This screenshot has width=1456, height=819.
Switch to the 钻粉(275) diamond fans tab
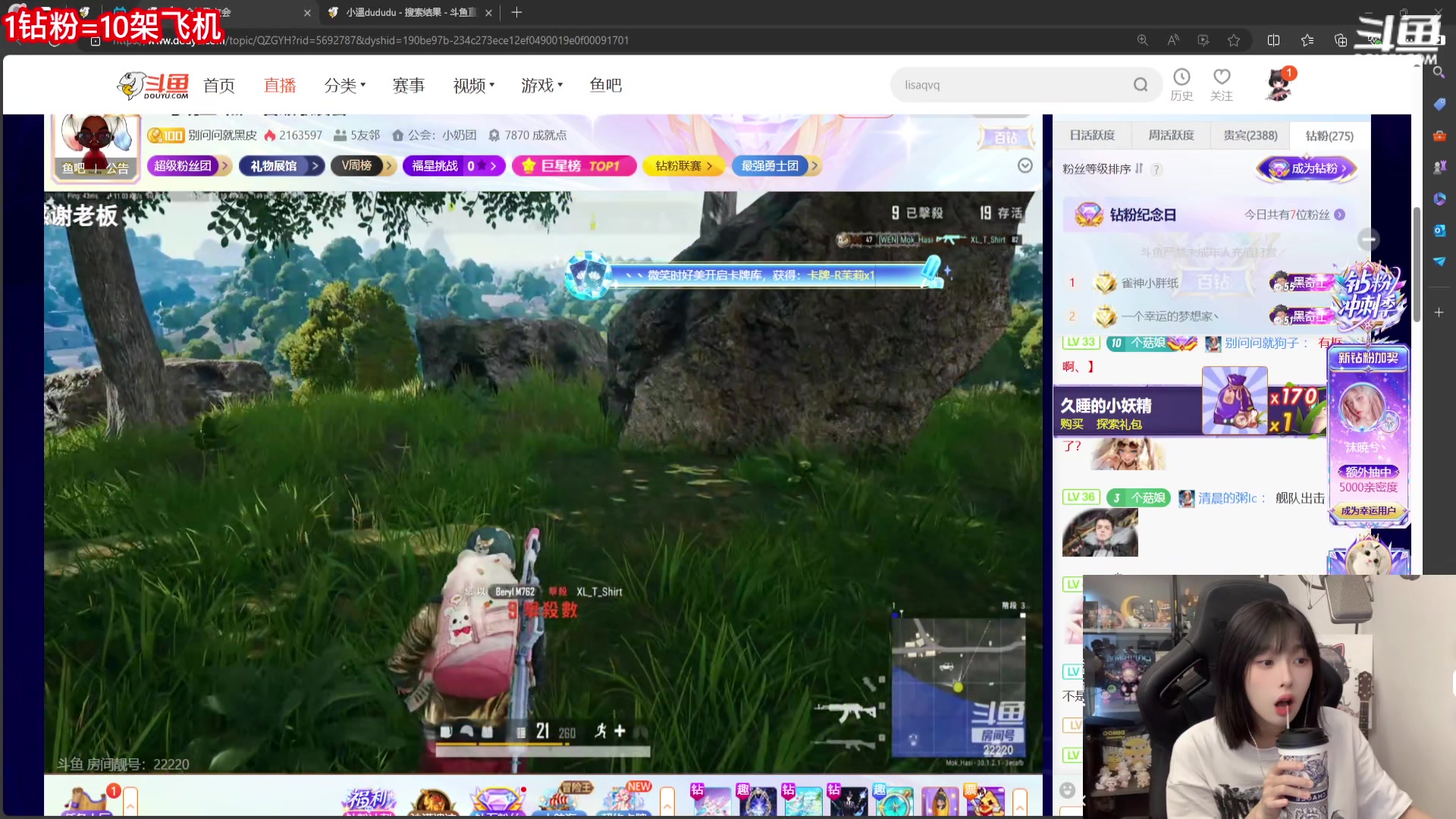[x=1329, y=136]
